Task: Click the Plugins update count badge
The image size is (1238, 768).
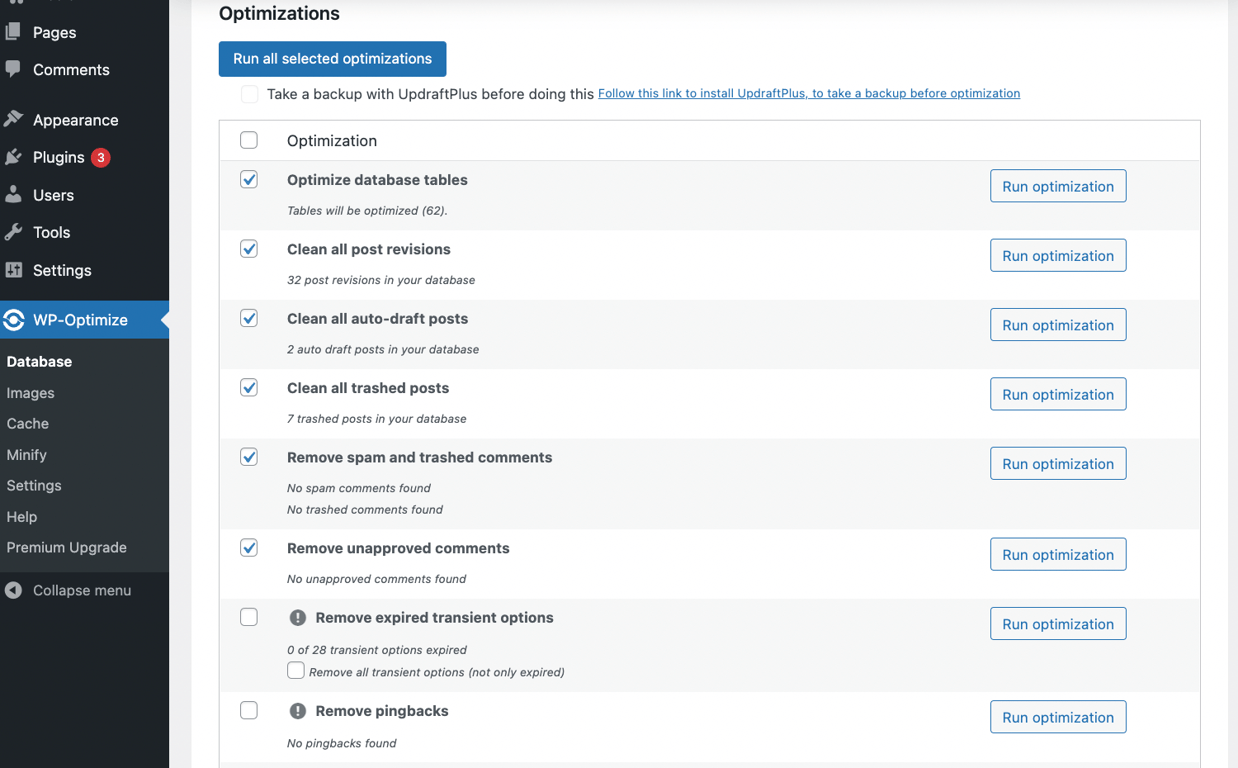Action: (x=103, y=157)
